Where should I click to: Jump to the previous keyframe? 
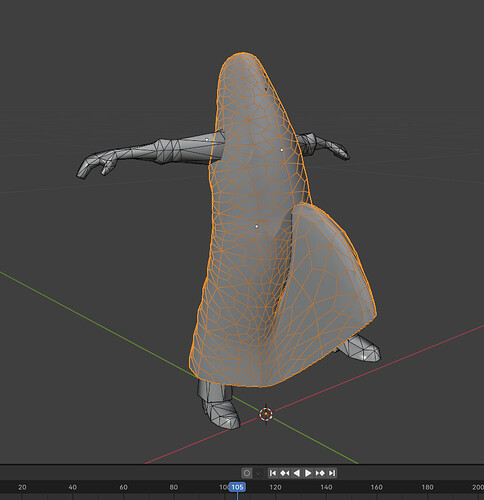[284, 473]
